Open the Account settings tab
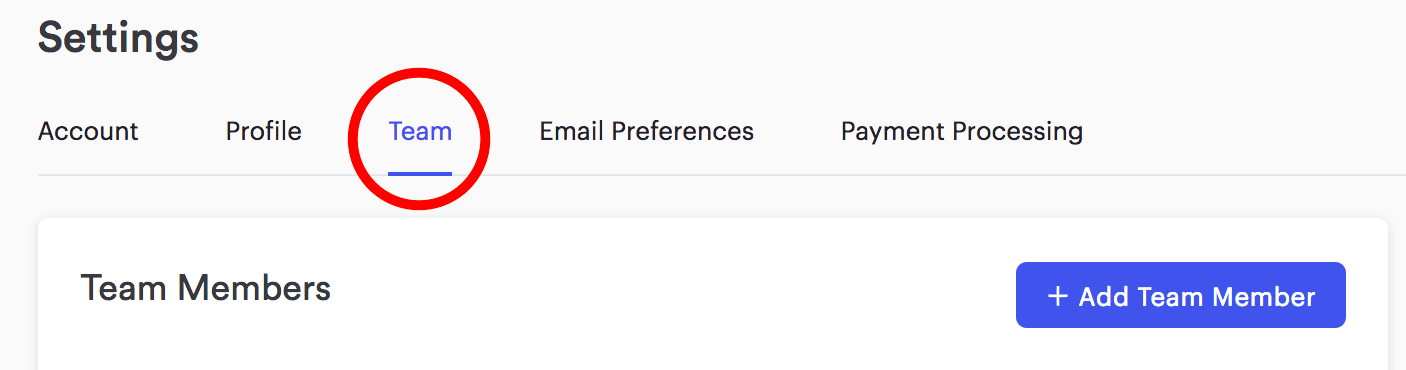Screen dimensions: 1406x370 pyautogui.click(x=88, y=131)
